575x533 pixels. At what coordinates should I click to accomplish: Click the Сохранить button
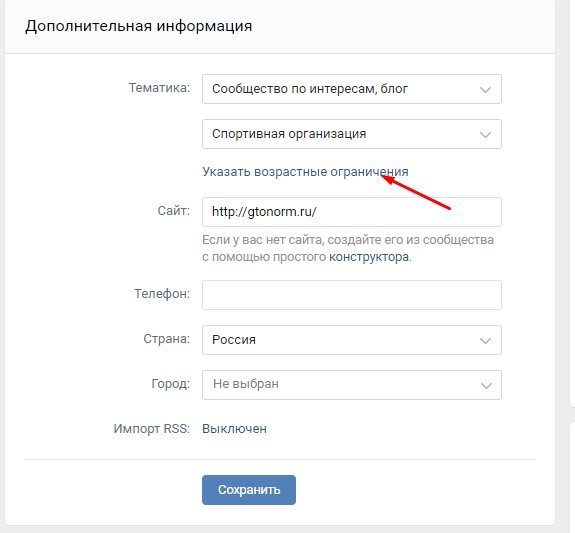249,490
